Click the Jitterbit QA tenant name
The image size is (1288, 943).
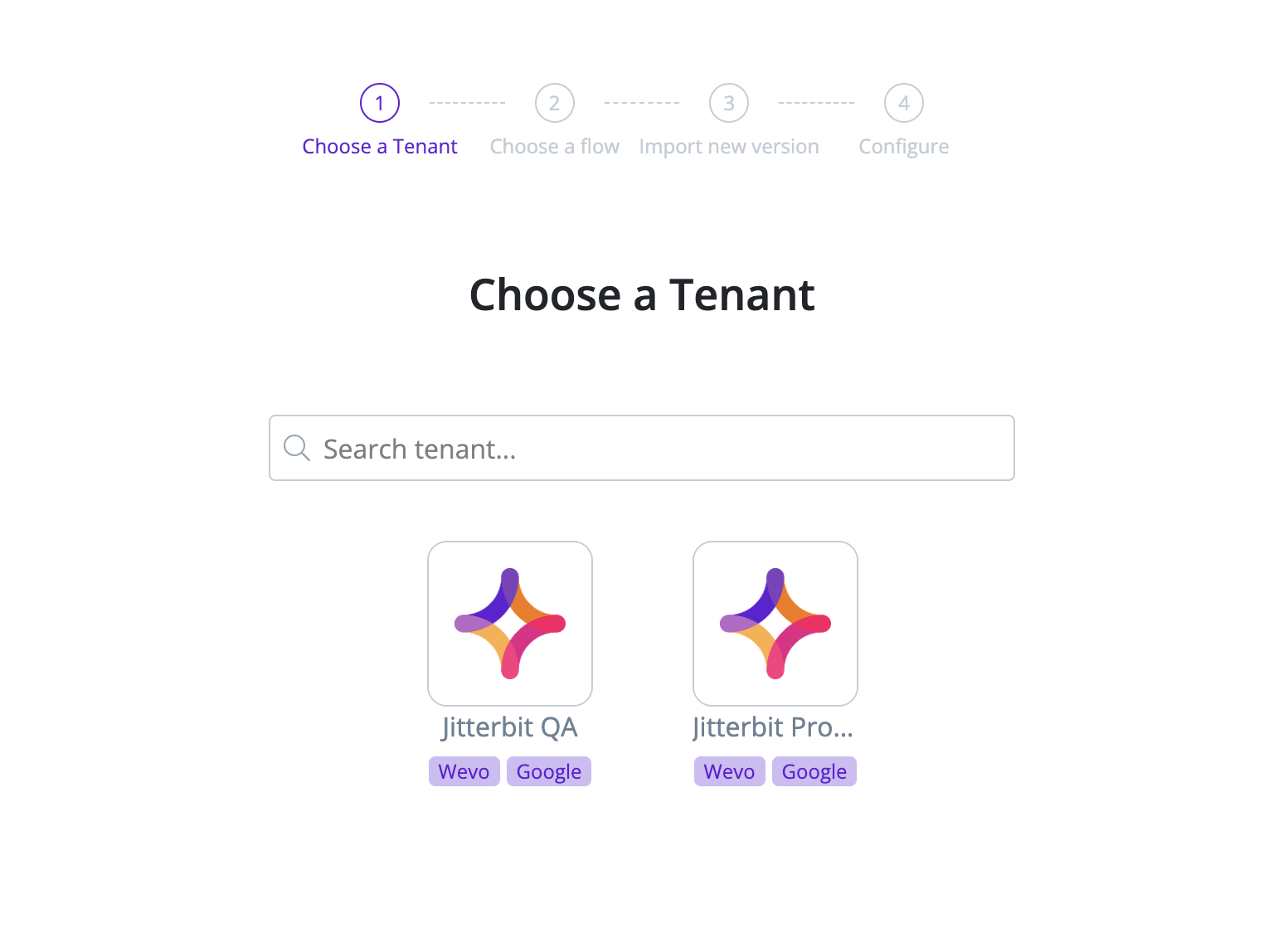point(510,727)
